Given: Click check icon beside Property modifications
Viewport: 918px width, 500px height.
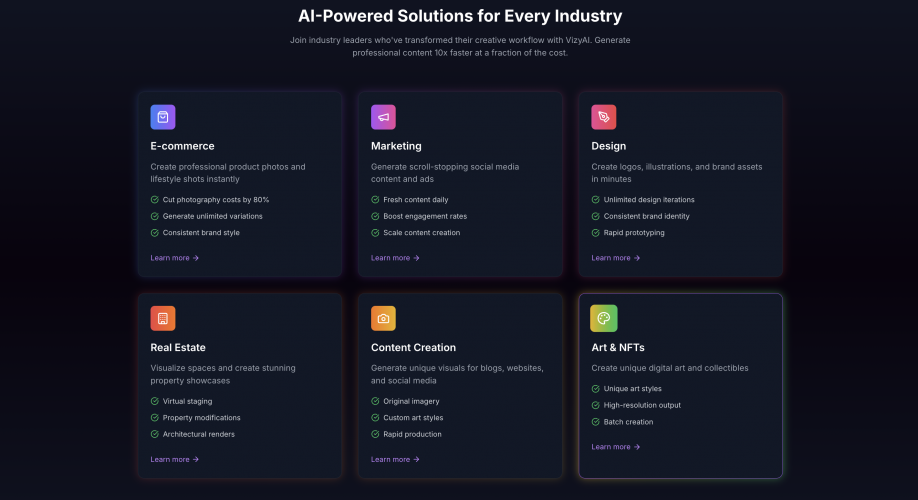Looking at the screenshot, I should (x=155, y=417).
